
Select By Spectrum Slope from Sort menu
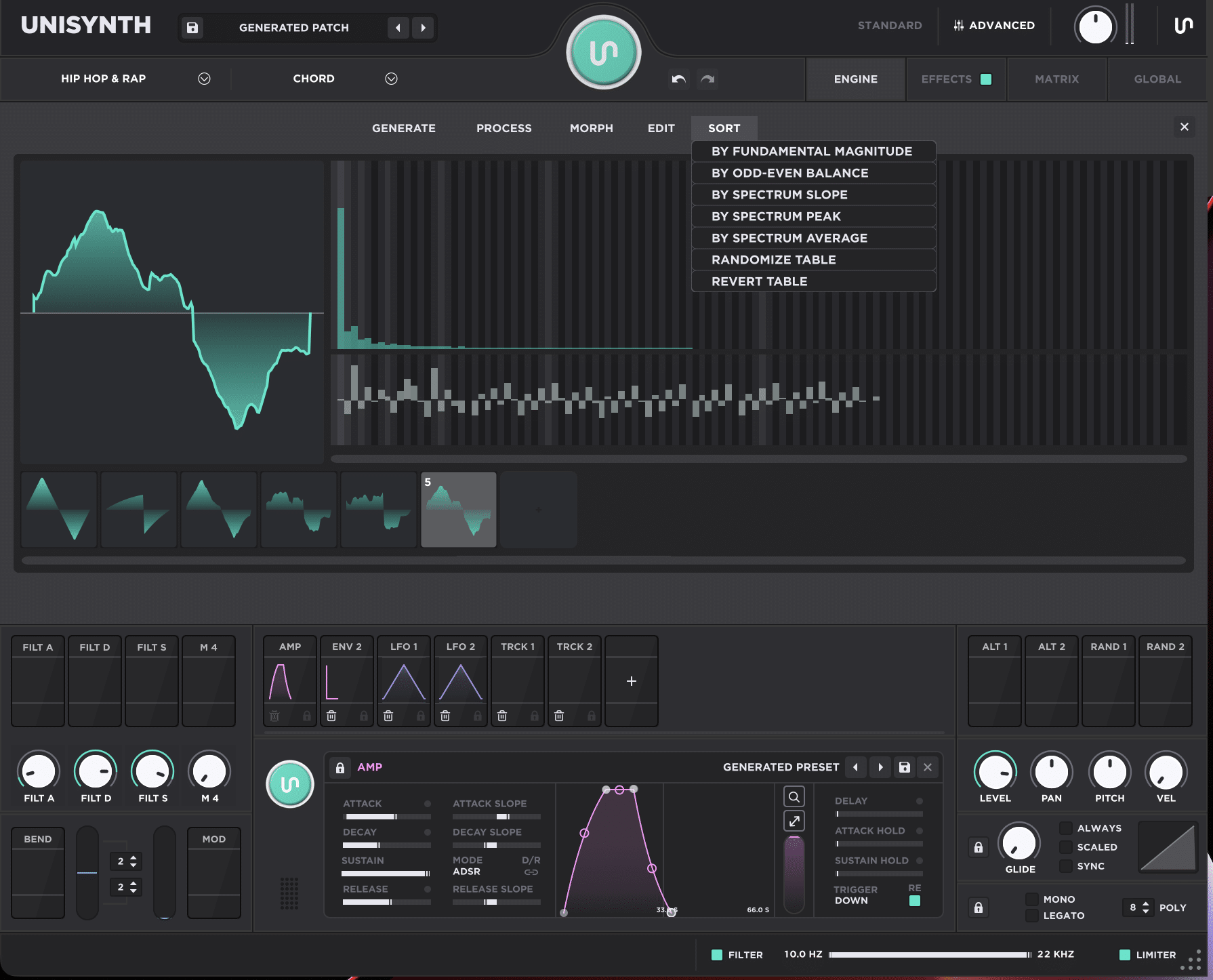pos(779,195)
